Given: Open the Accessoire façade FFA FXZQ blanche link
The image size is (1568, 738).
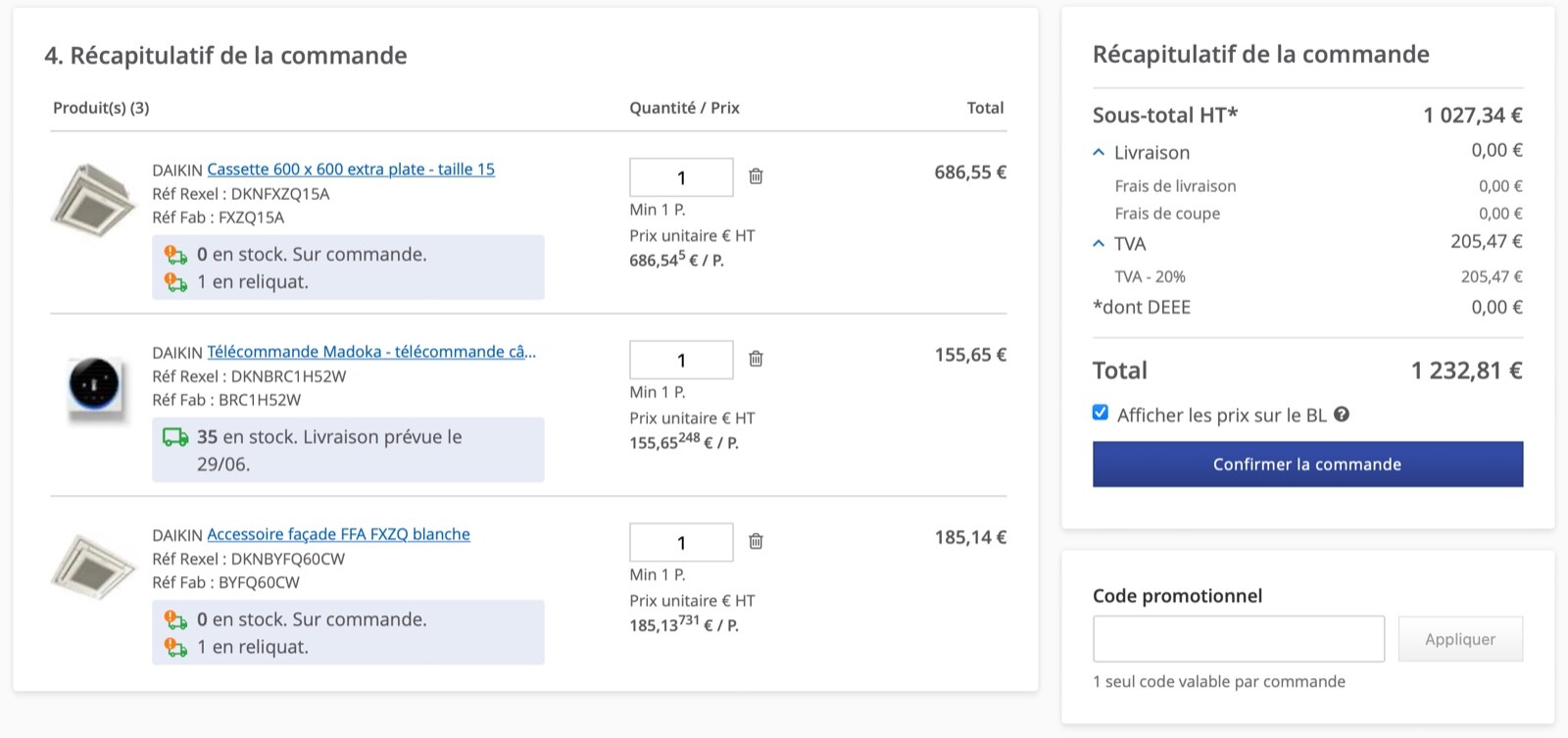Looking at the screenshot, I should point(338,534).
